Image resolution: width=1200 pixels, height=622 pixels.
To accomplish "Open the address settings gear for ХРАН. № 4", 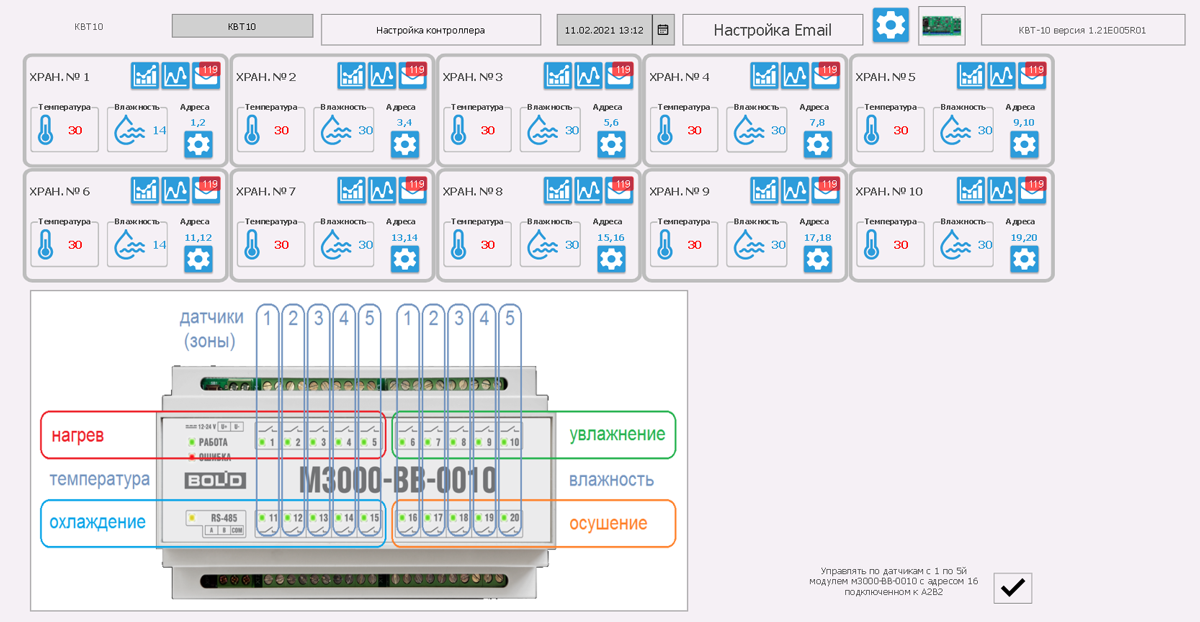I will pos(818,144).
